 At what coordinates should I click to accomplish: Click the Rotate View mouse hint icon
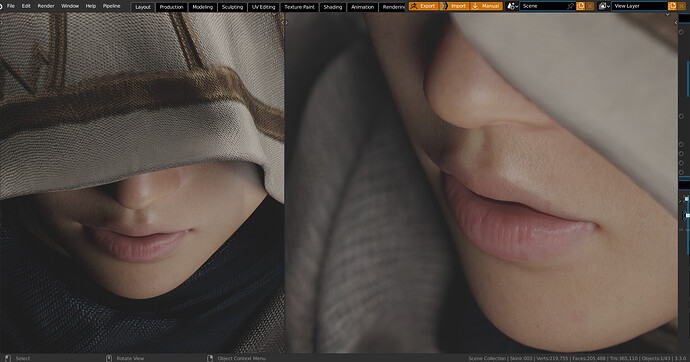point(109,358)
